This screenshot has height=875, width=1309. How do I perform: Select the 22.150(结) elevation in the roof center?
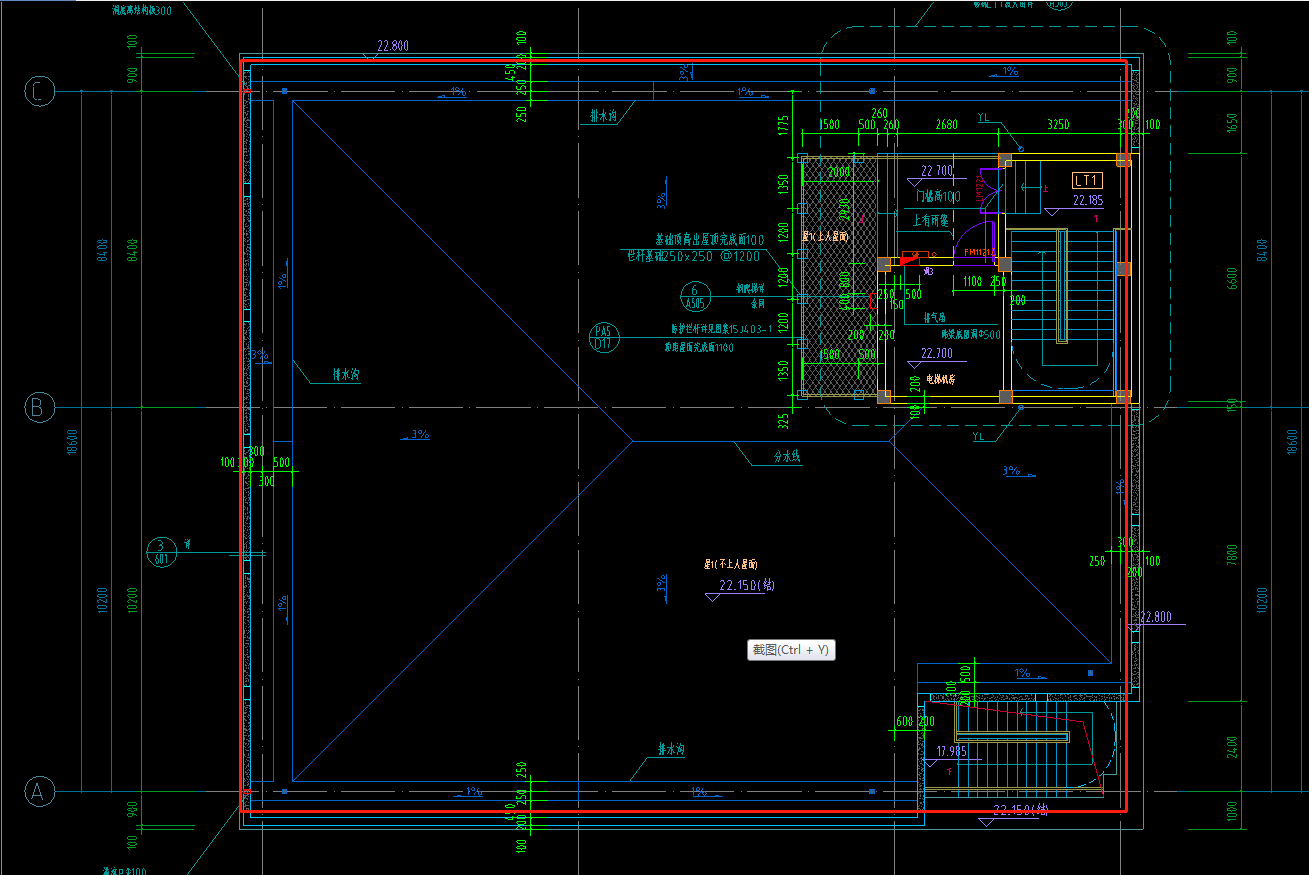pyautogui.click(x=746, y=586)
